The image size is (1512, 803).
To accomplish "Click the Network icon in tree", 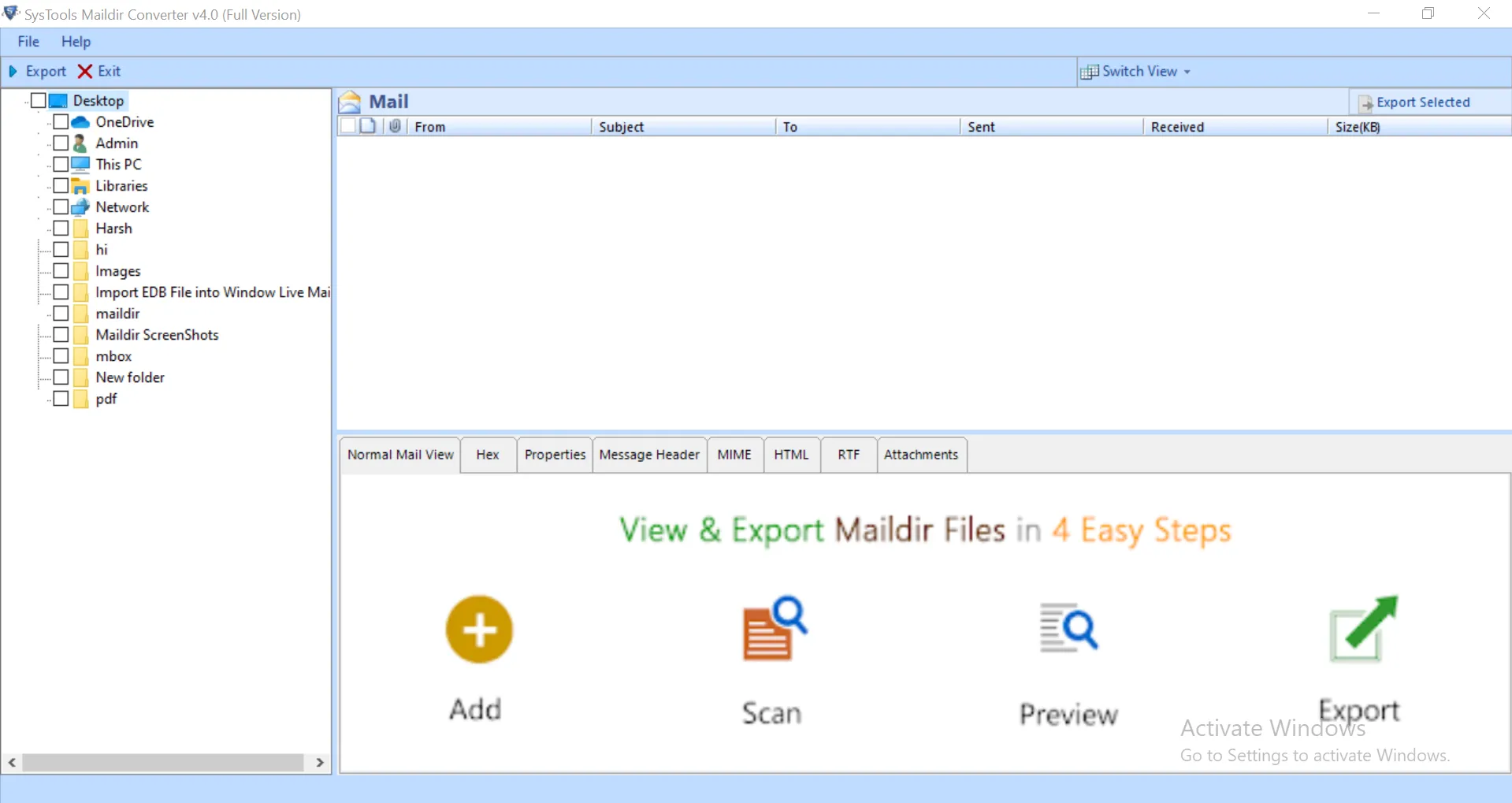I will point(80,207).
